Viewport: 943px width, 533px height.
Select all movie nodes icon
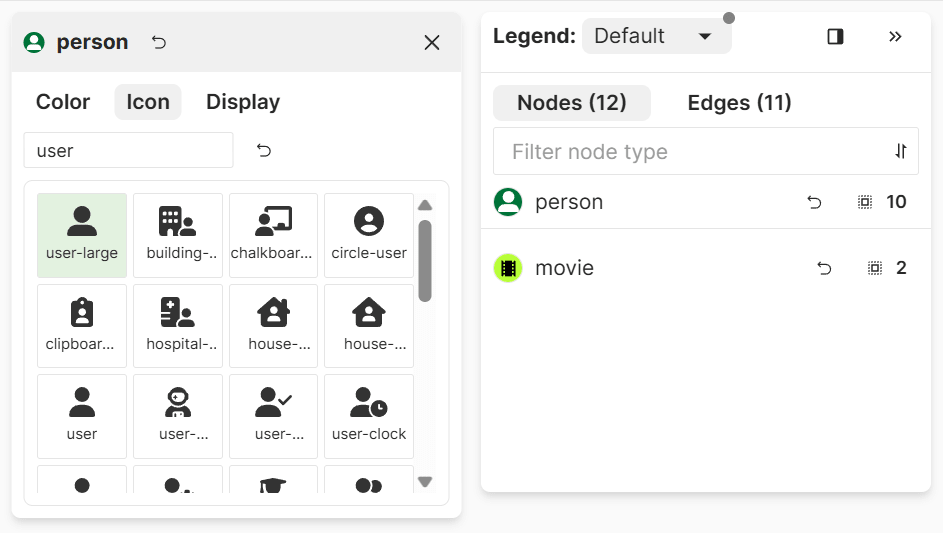point(875,268)
